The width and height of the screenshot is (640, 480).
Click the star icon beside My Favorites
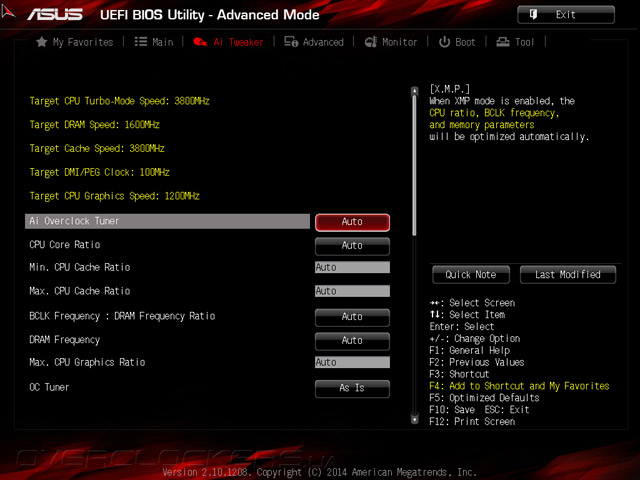[42, 42]
